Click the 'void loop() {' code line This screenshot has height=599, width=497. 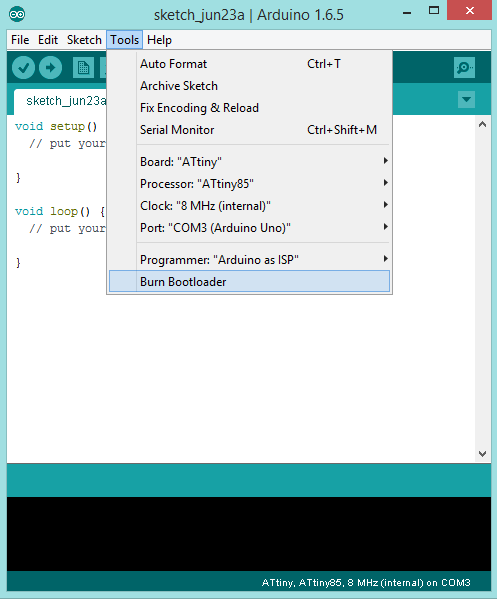pos(60,211)
